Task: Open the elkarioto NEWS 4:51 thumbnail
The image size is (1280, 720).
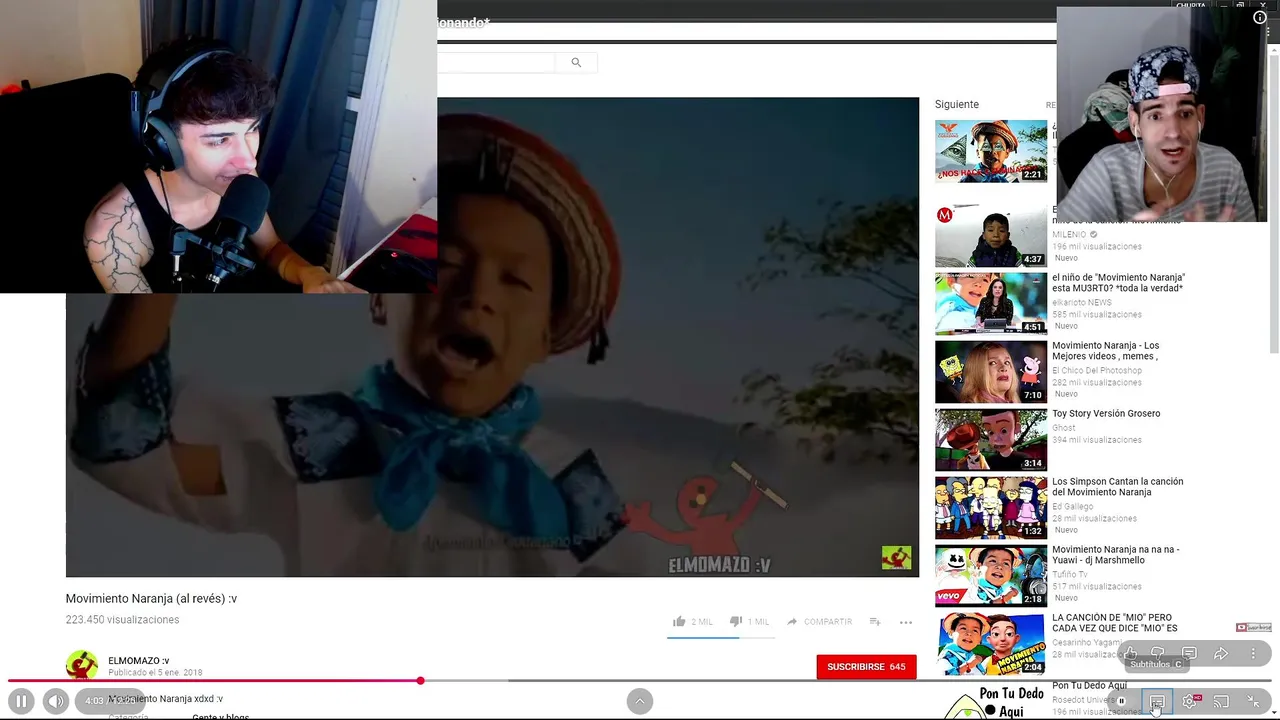Action: [991, 304]
